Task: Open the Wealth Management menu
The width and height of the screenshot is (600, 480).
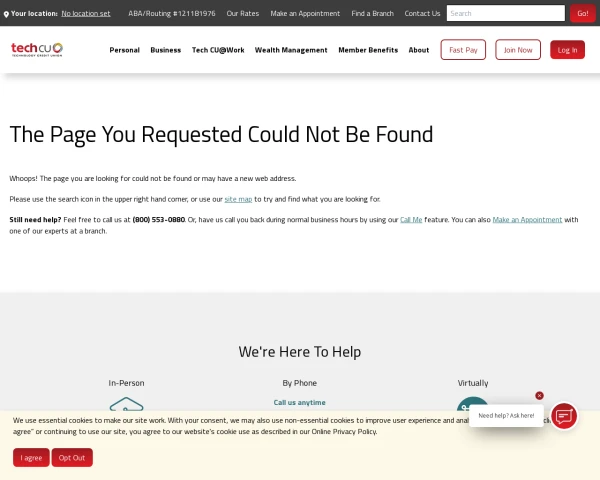Action: coord(291,50)
